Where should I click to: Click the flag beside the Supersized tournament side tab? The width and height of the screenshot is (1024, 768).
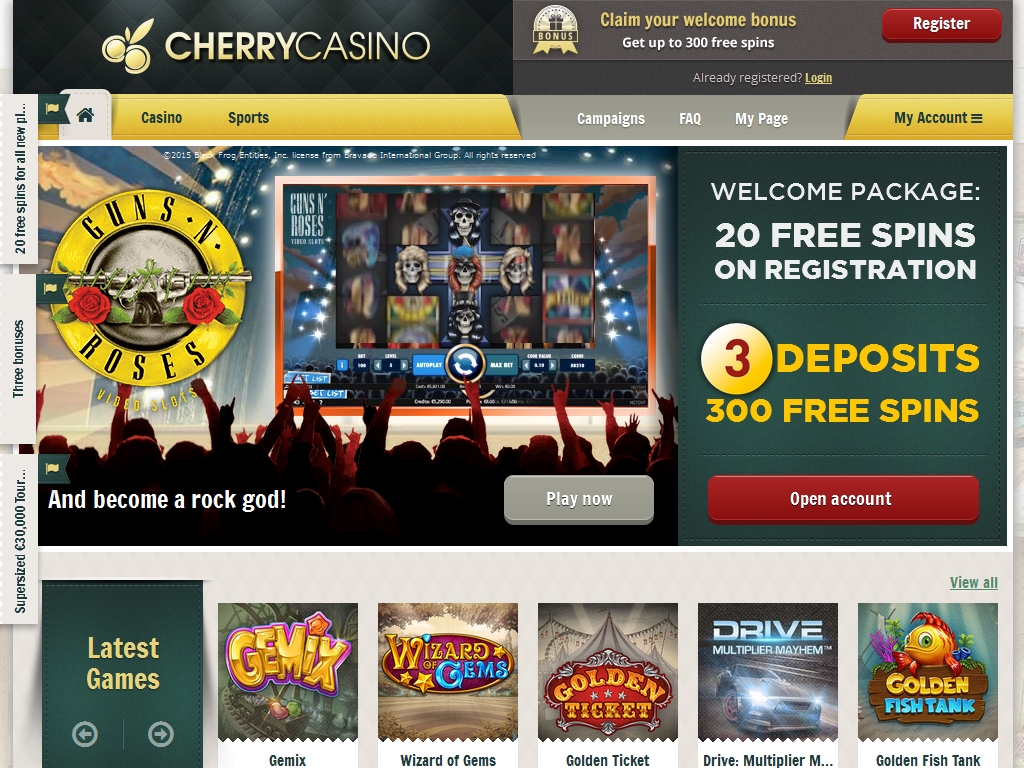[x=52, y=468]
